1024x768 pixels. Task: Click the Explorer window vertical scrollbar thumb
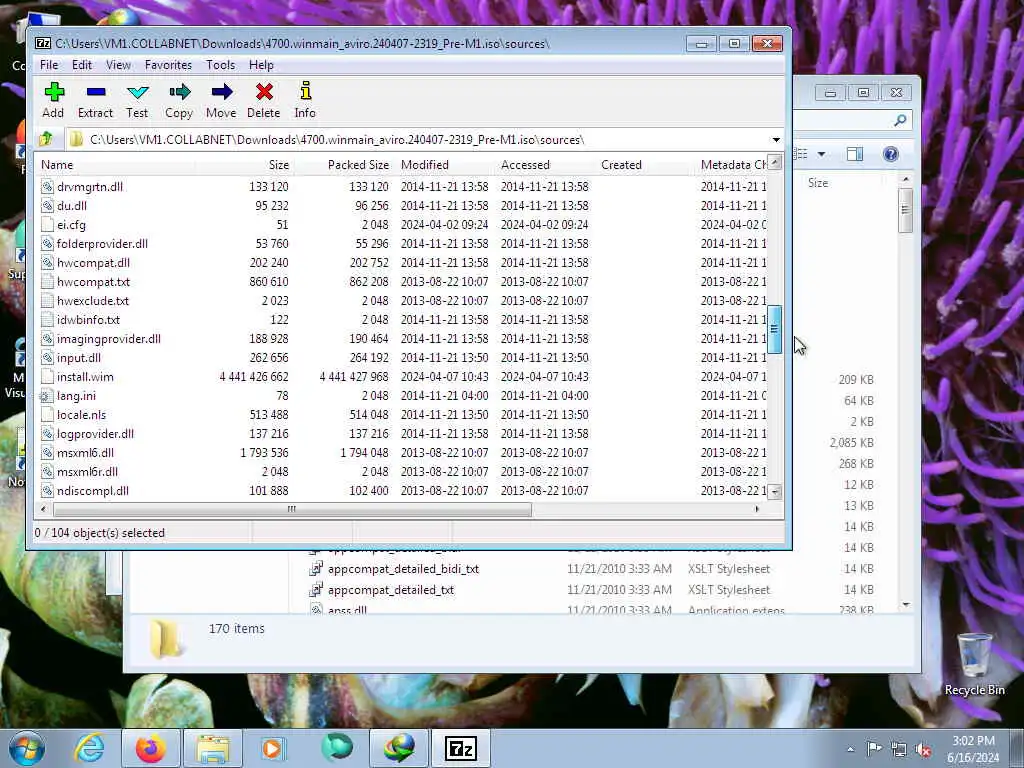click(x=905, y=210)
